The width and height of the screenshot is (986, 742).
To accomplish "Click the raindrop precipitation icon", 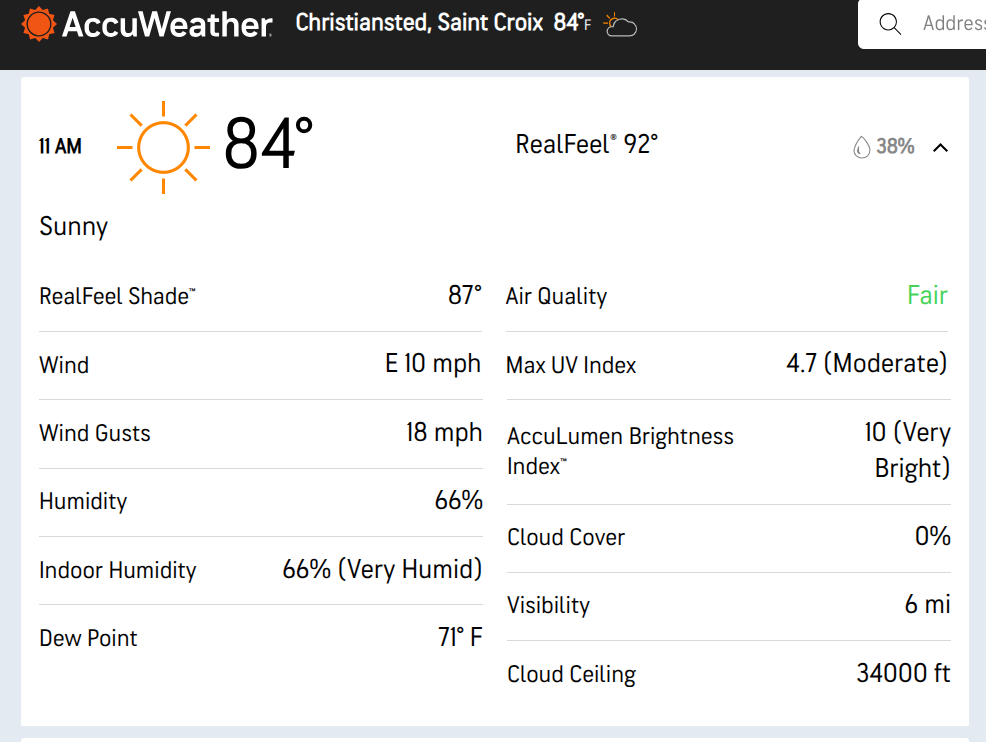I will [x=861, y=148].
